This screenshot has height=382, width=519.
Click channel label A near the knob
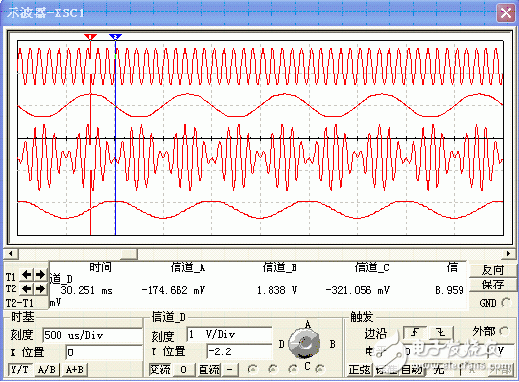(308, 324)
